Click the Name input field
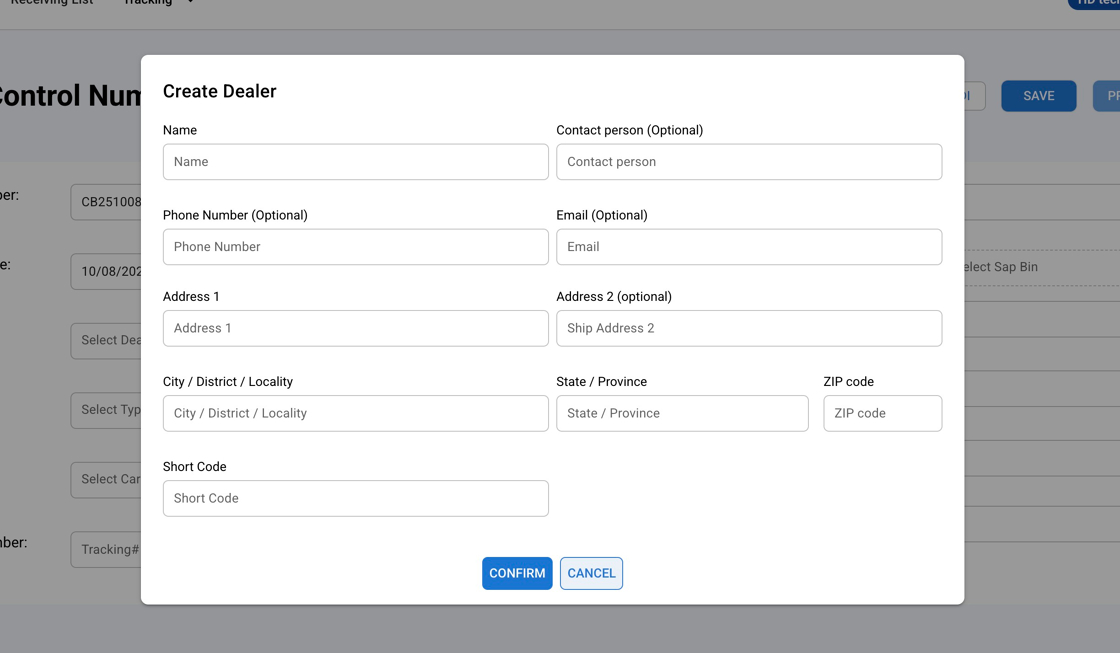1120x653 pixels. click(355, 162)
